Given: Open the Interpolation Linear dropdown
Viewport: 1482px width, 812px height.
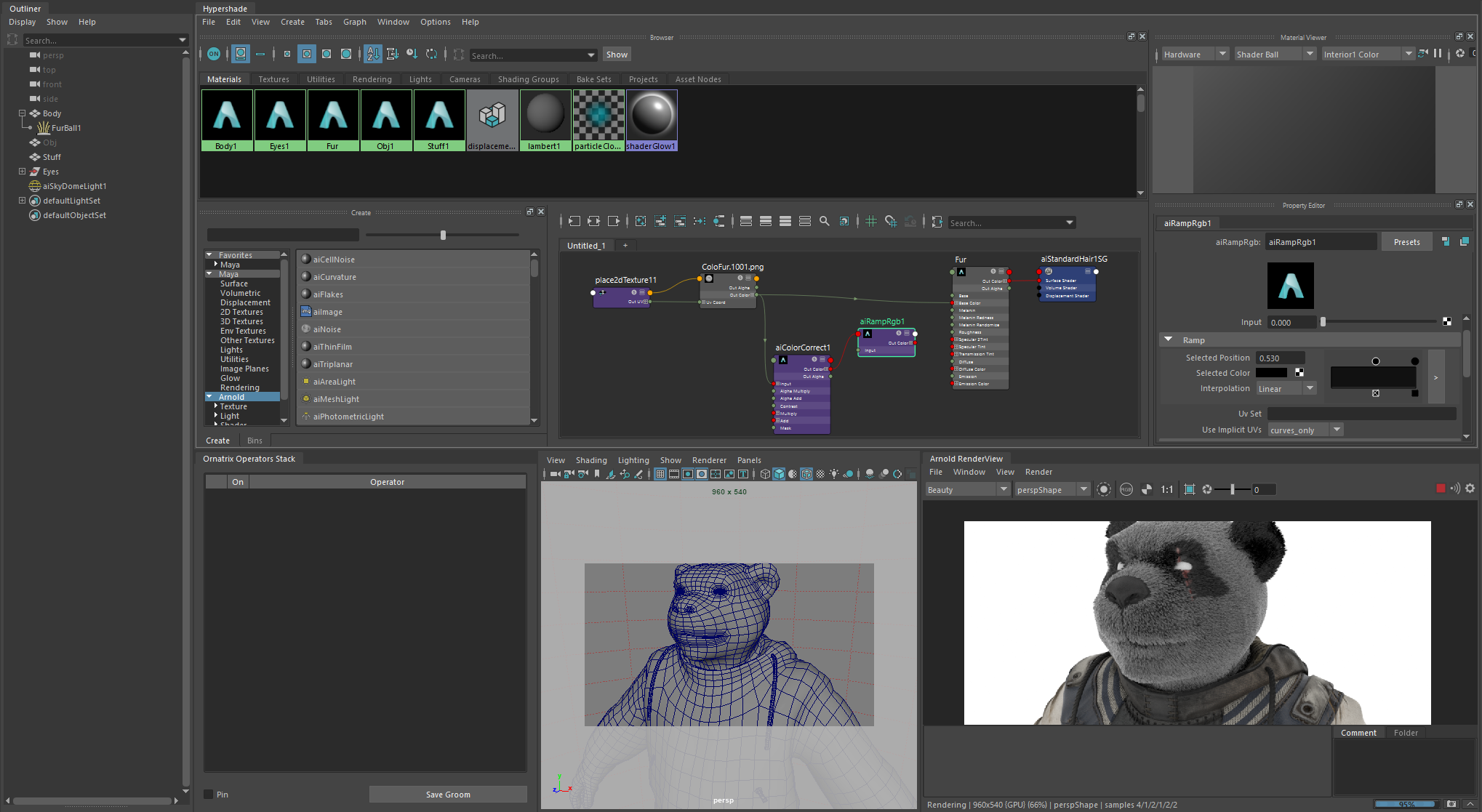Looking at the screenshot, I should [1286, 389].
